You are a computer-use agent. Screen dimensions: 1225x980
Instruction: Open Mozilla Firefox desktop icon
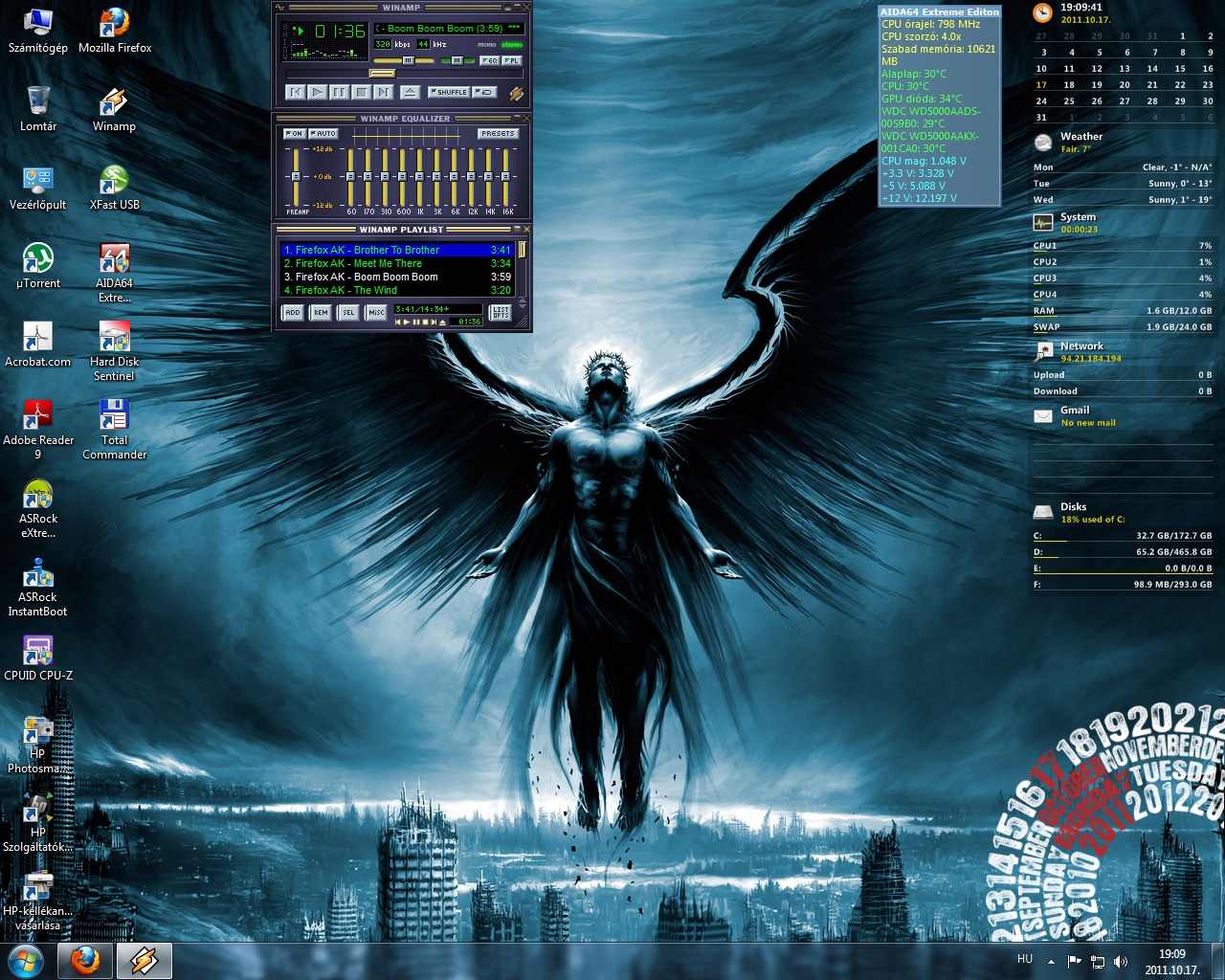(x=115, y=31)
